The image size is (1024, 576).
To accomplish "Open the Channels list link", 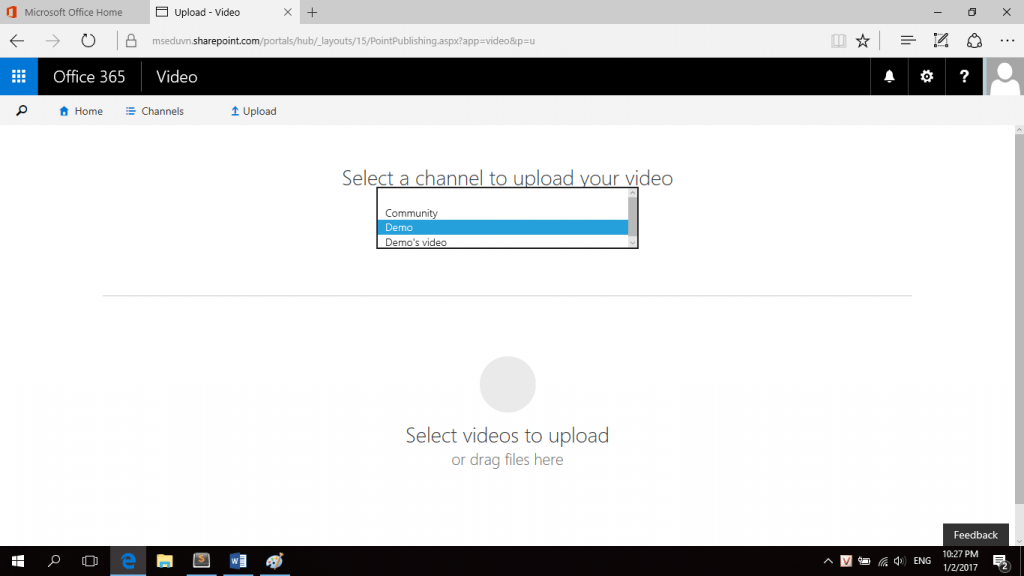I will (155, 111).
